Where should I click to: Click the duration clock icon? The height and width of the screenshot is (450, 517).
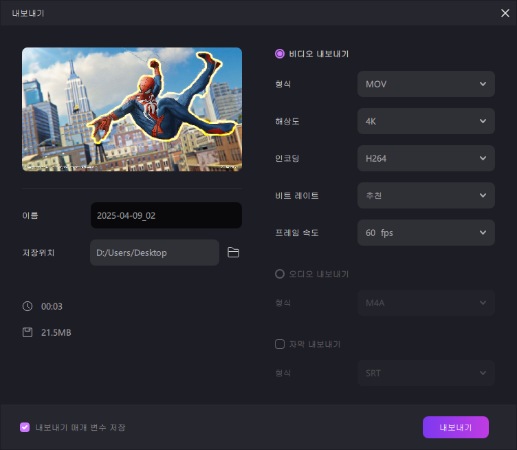point(27,306)
